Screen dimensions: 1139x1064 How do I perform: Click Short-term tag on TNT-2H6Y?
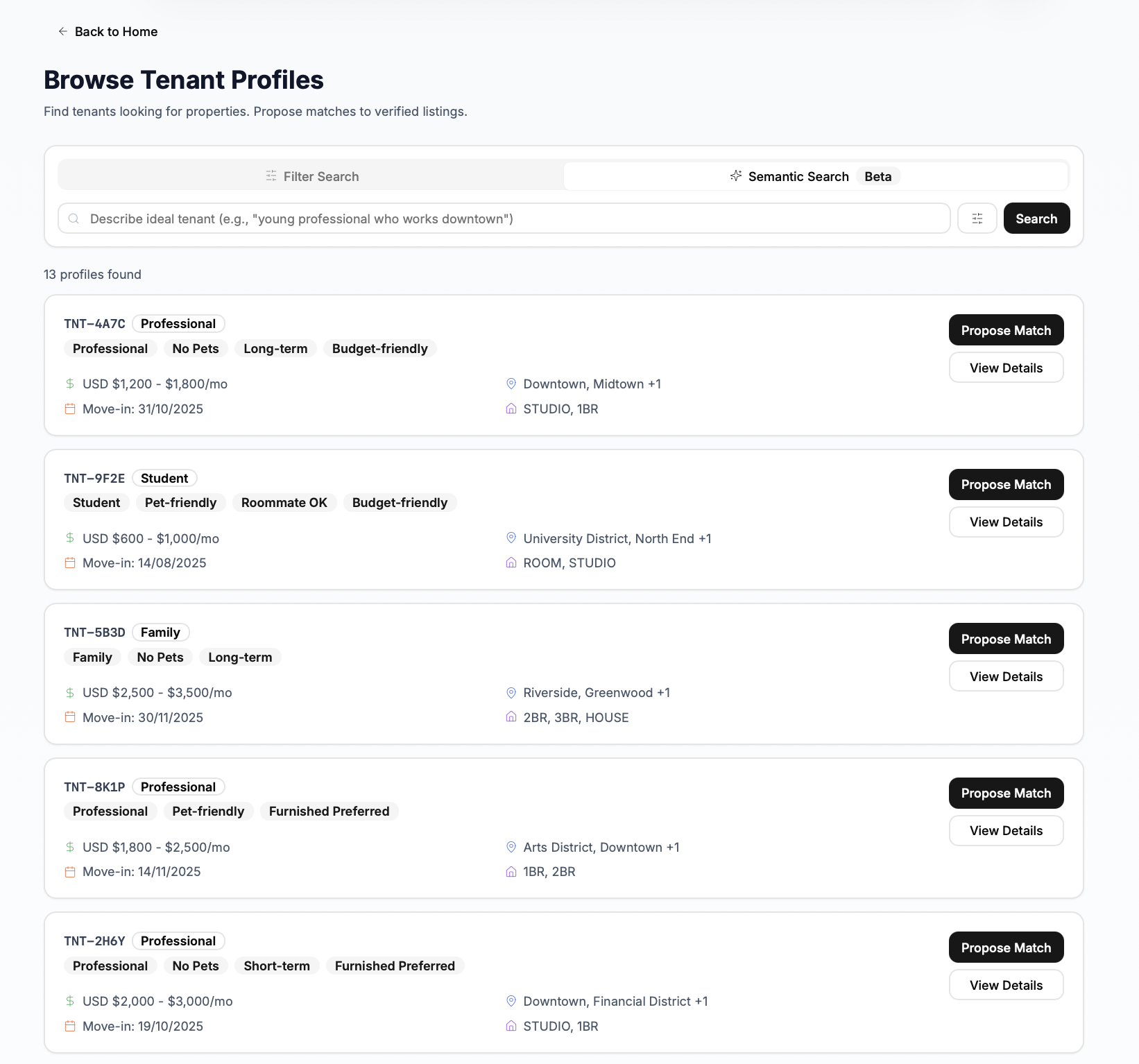click(x=276, y=966)
